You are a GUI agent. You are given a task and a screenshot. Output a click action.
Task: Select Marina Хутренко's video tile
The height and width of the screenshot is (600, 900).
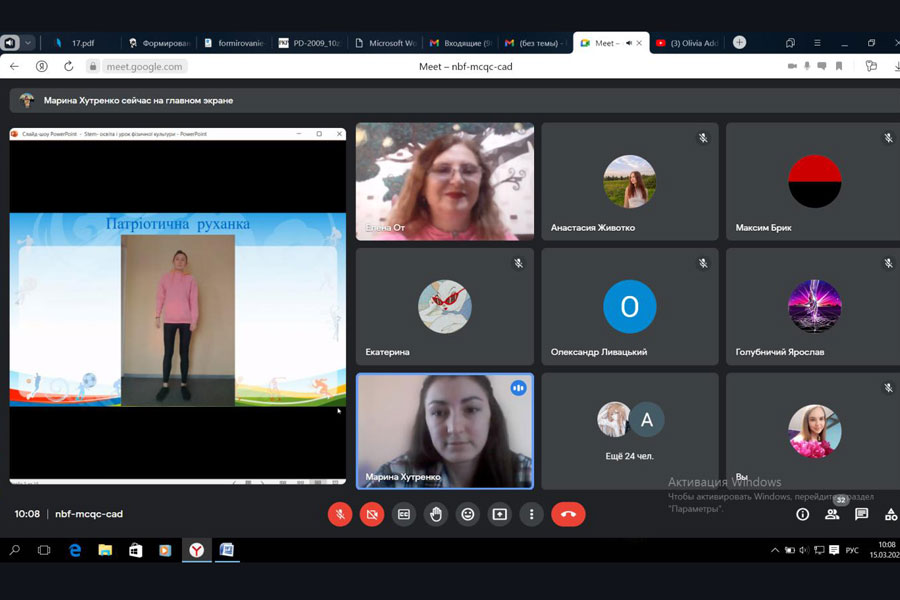[444, 430]
